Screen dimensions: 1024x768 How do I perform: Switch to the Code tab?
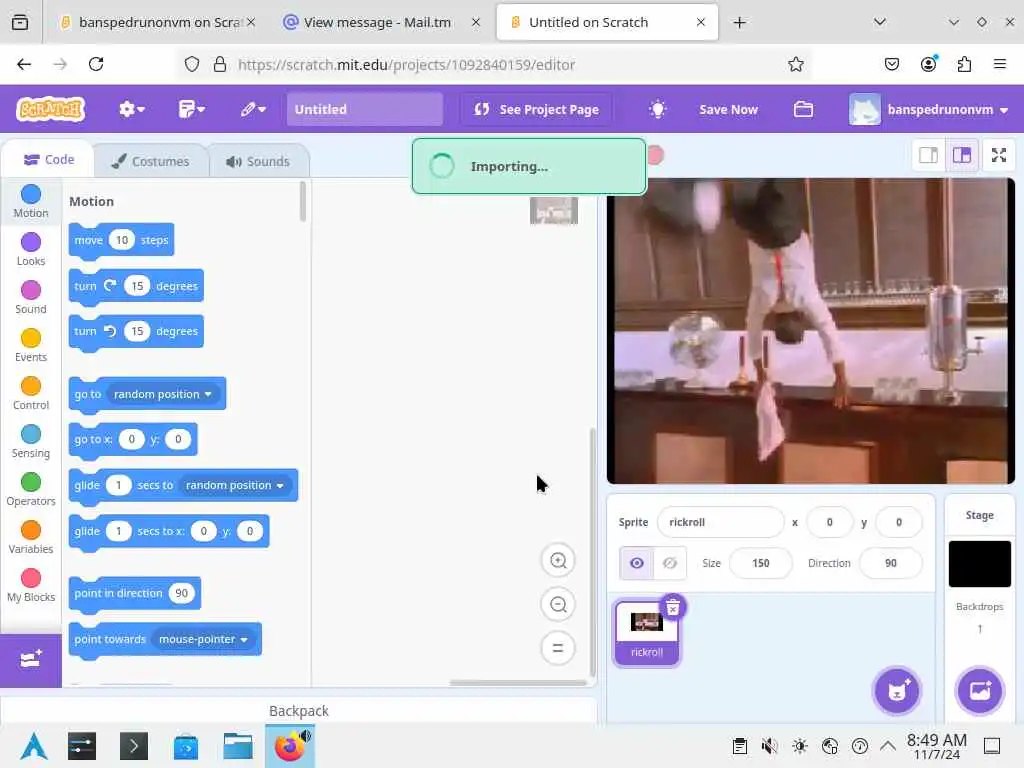click(x=48, y=159)
